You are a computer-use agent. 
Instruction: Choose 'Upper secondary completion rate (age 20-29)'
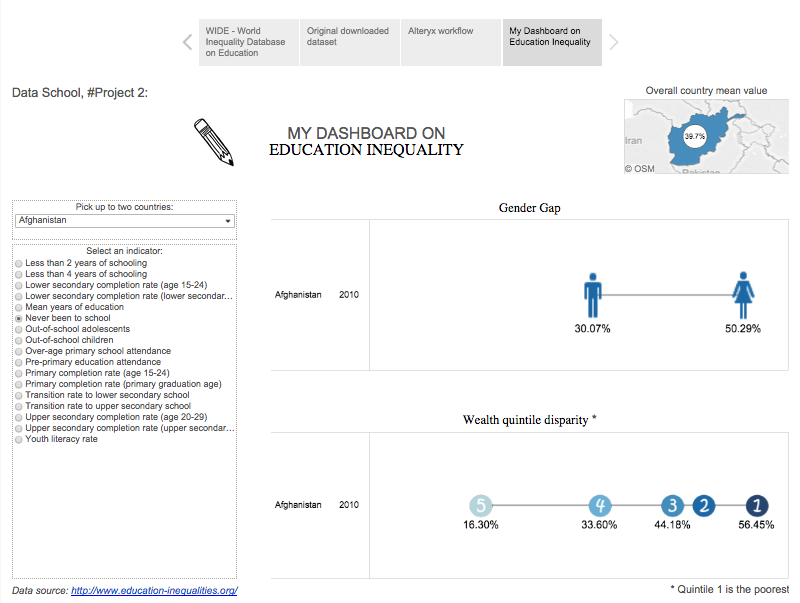112,417
